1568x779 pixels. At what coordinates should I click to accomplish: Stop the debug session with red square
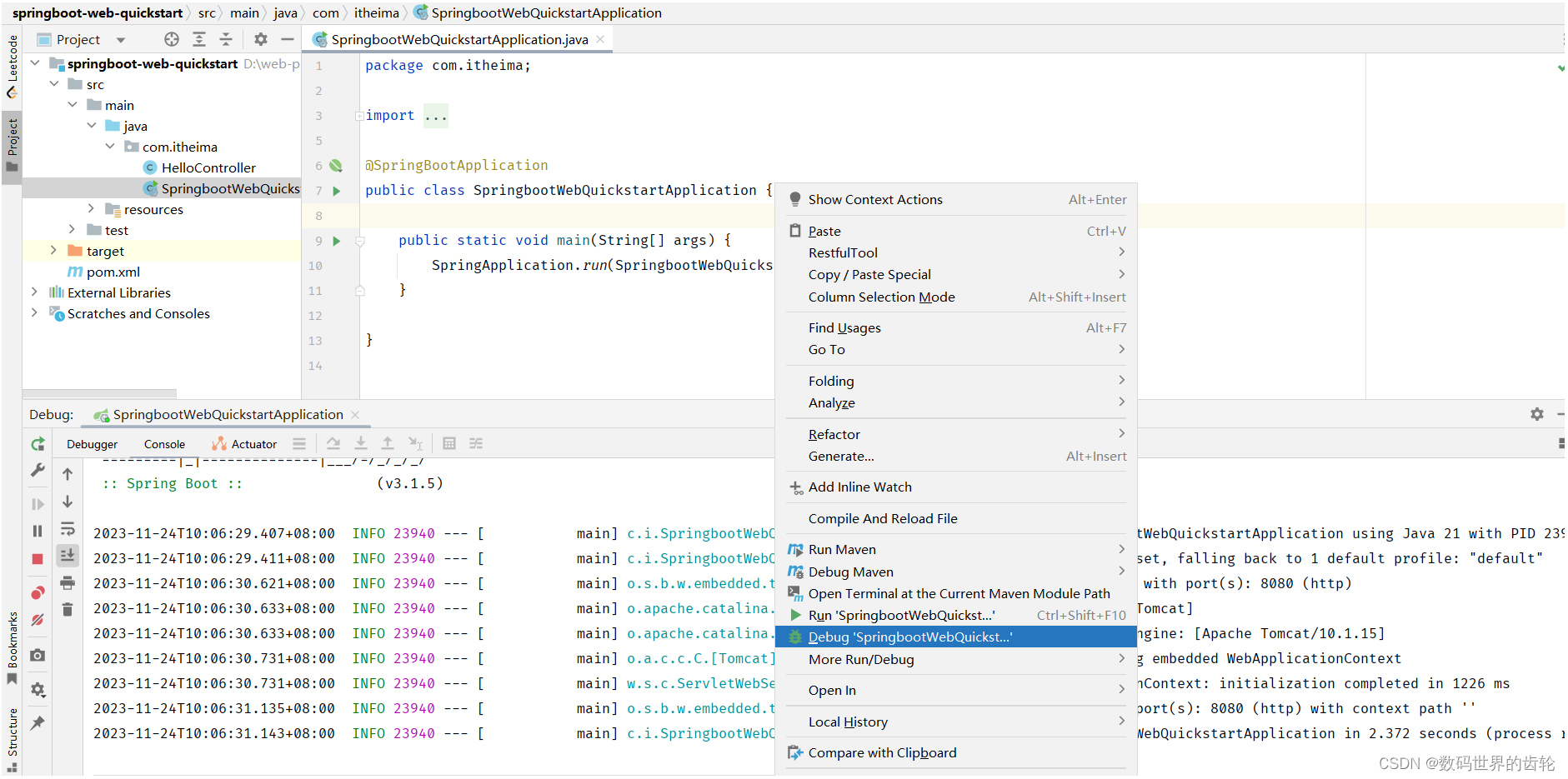click(38, 559)
